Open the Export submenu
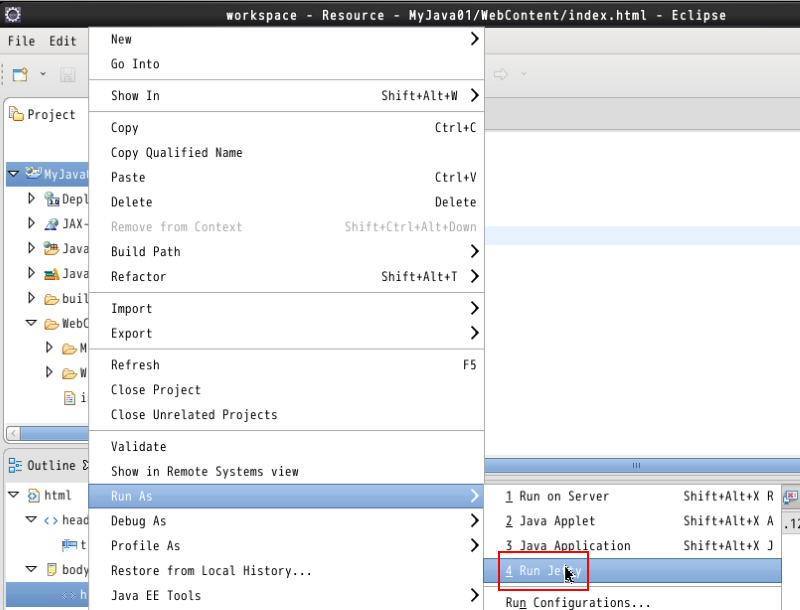 pyautogui.click(x=286, y=333)
